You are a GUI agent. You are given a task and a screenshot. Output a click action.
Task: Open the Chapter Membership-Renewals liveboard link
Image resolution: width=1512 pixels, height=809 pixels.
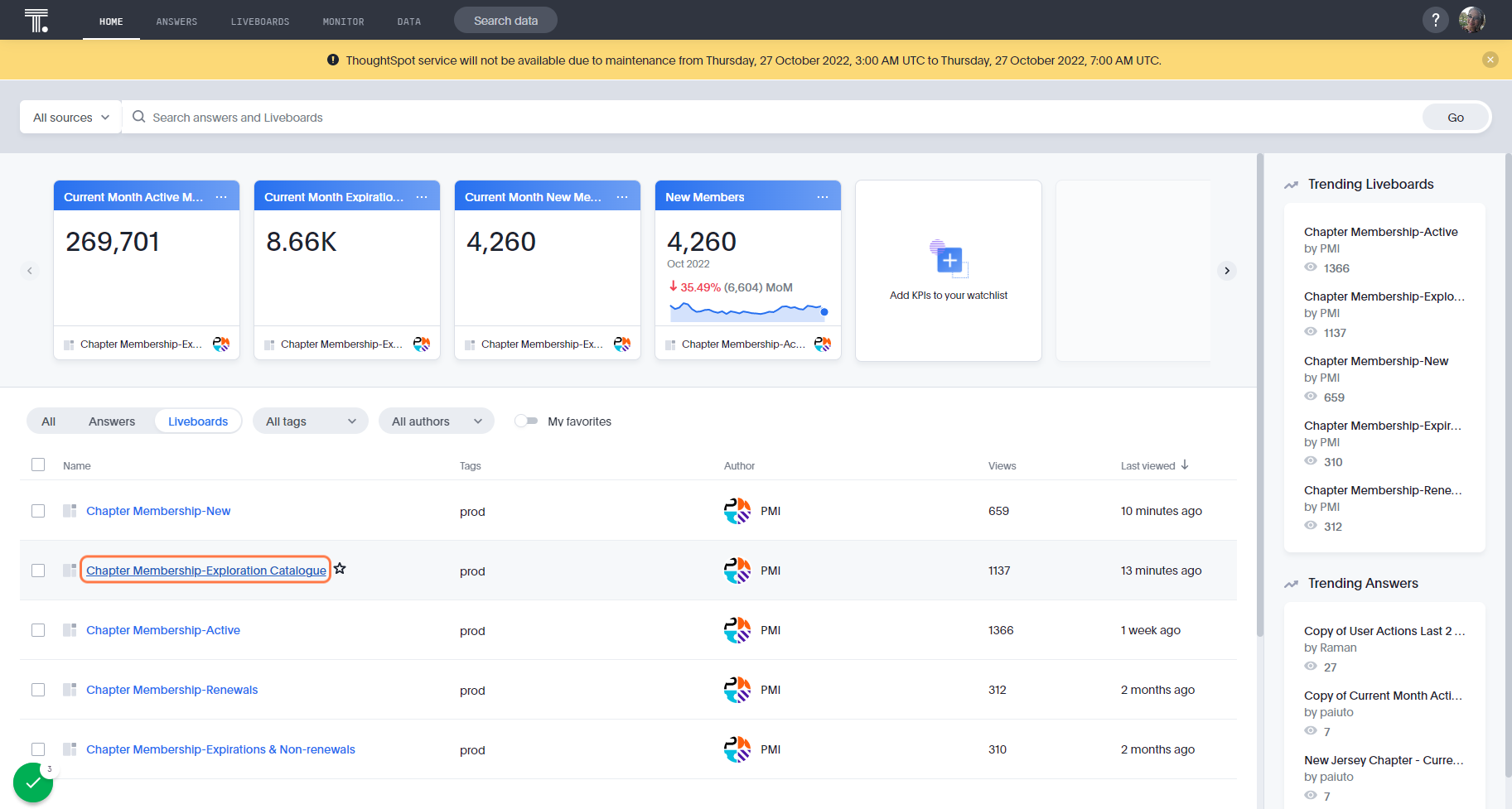tap(172, 690)
